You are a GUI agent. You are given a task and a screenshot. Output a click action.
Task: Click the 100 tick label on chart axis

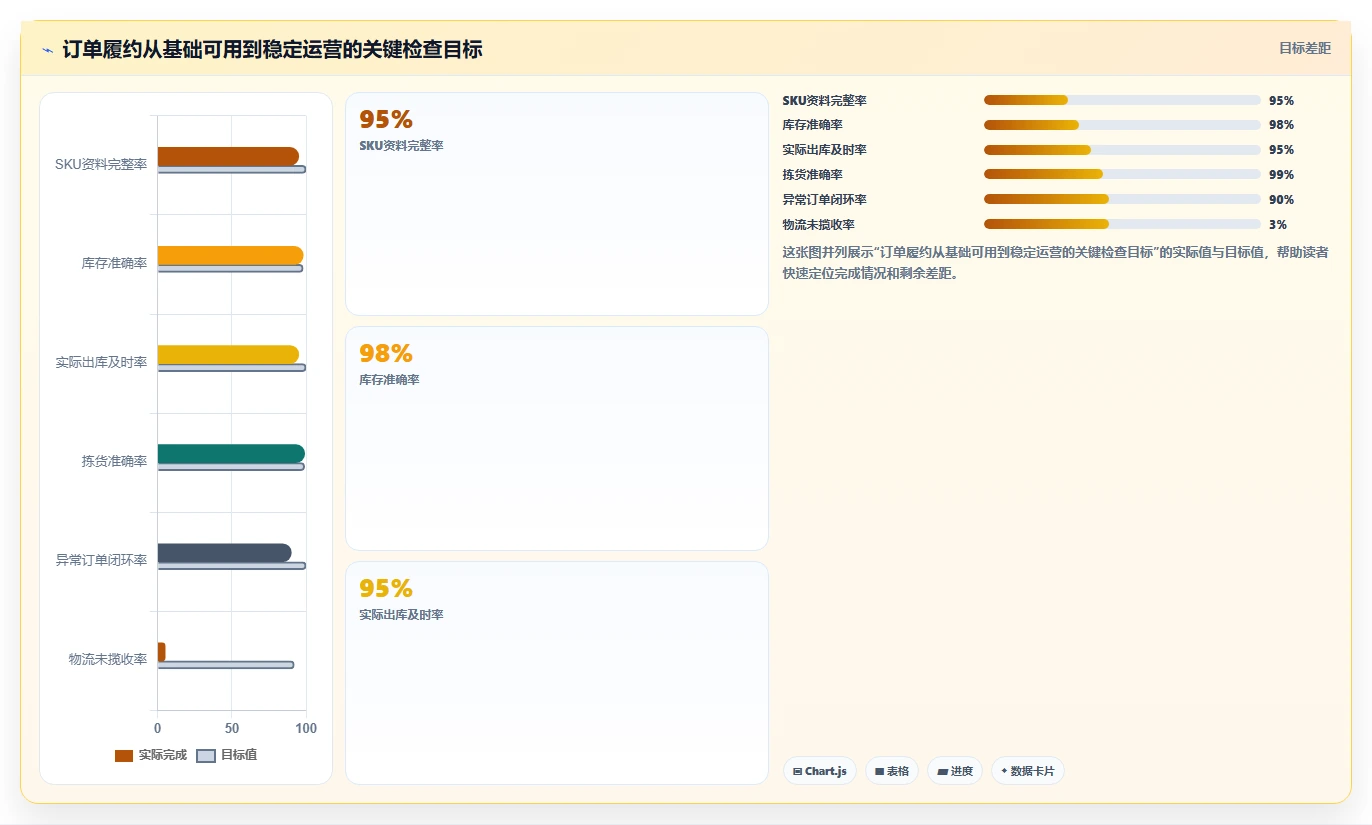[x=306, y=728]
